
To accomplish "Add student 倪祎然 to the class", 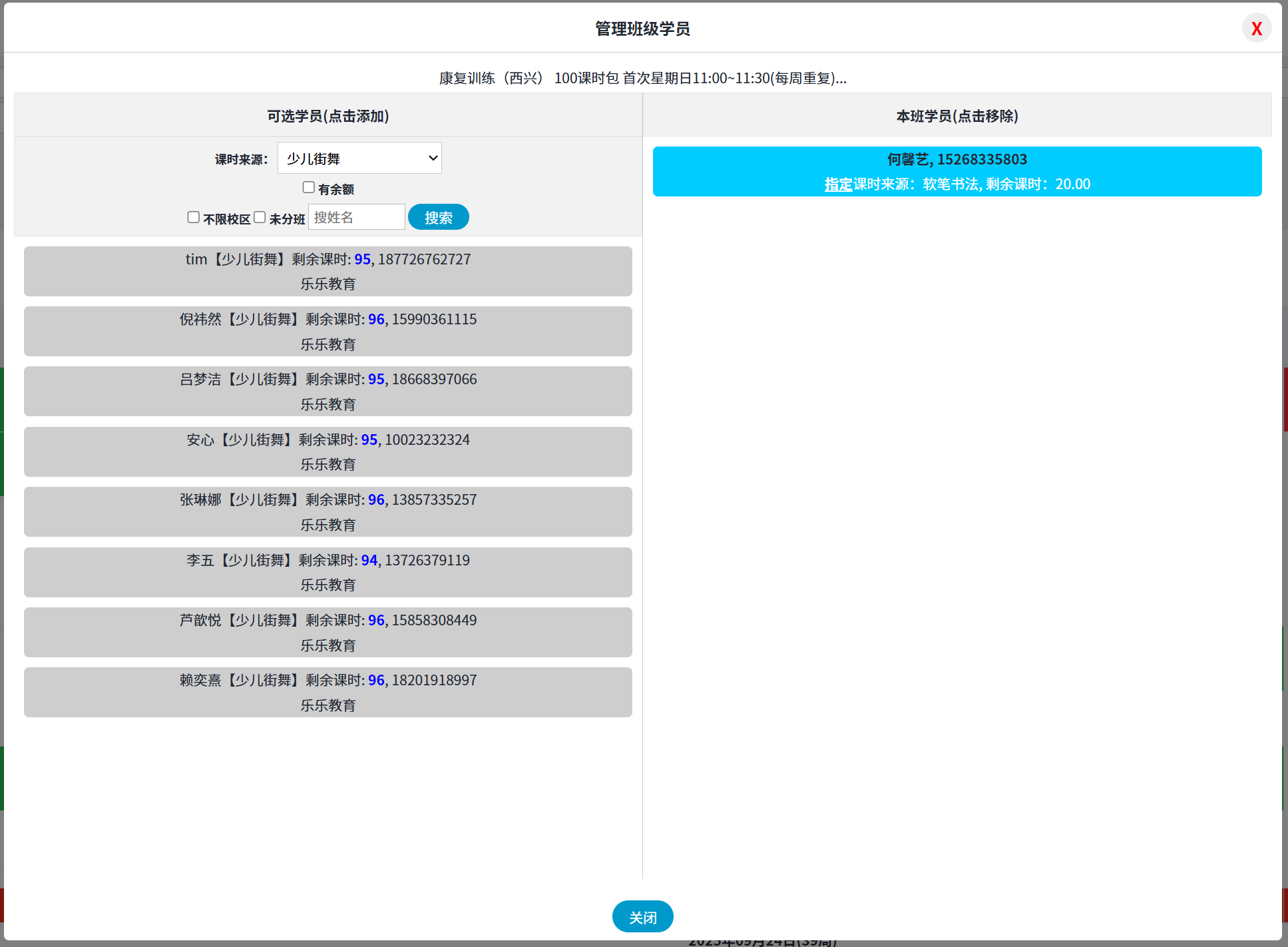I will pyautogui.click(x=327, y=331).
